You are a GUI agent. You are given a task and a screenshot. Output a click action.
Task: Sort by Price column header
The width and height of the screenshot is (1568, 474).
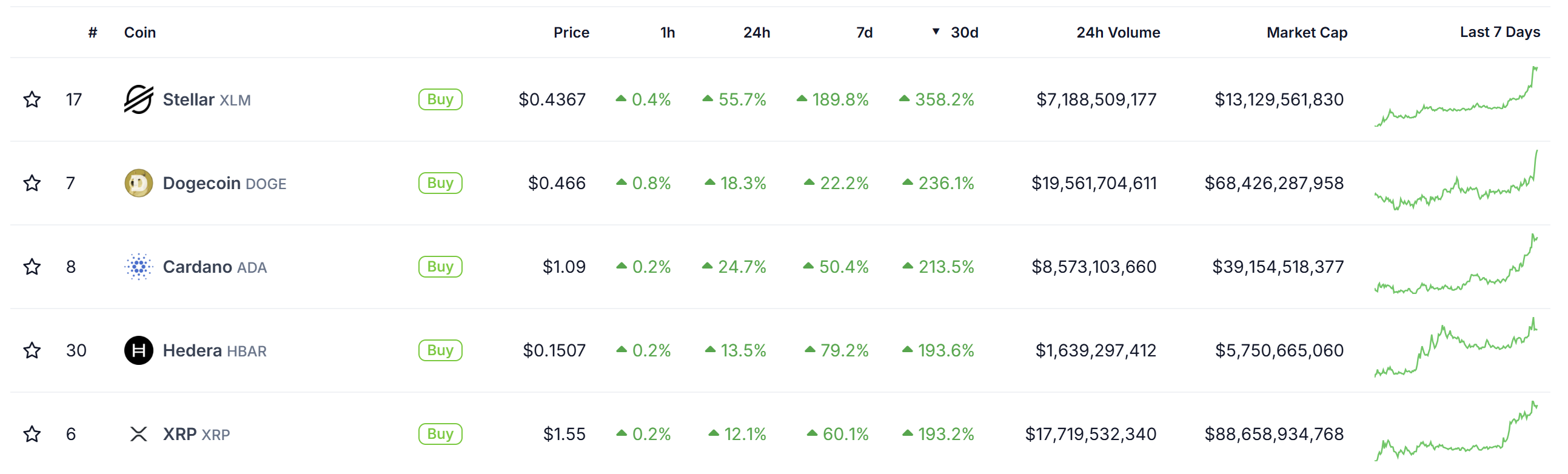coord(571,32)
